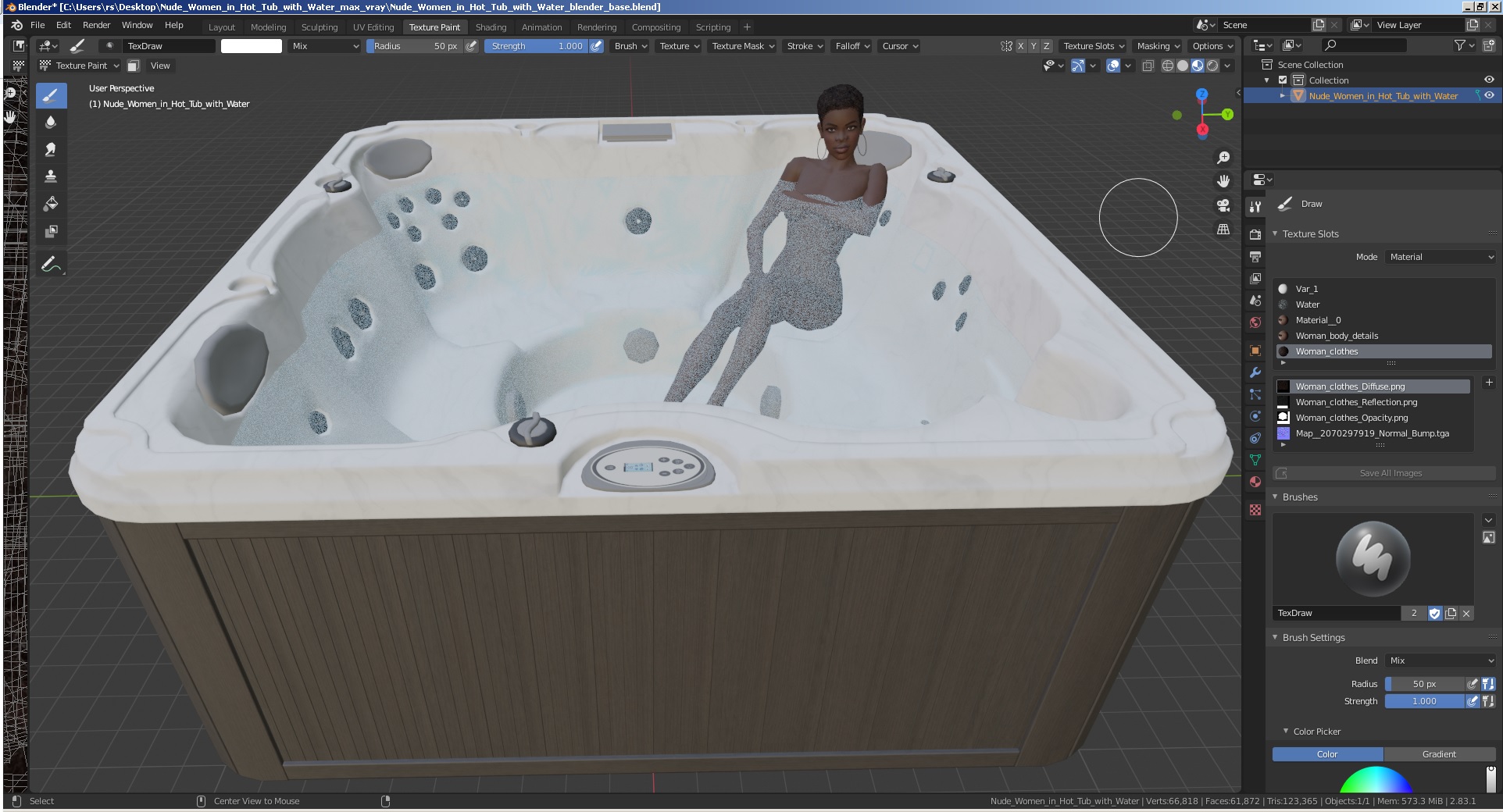The width and height of the screenshot is (1503, 812).
Task: Open Texture Slots Mode Material dropdown
Action: click(x=1441, y=257)
